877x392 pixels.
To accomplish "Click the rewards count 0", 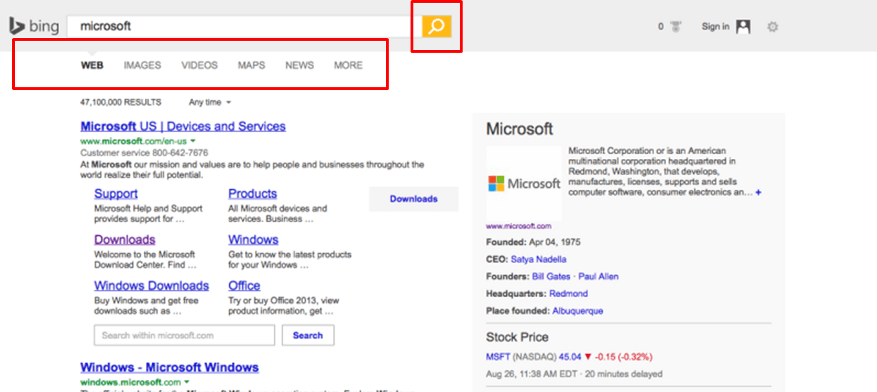I will coord(661,26).
